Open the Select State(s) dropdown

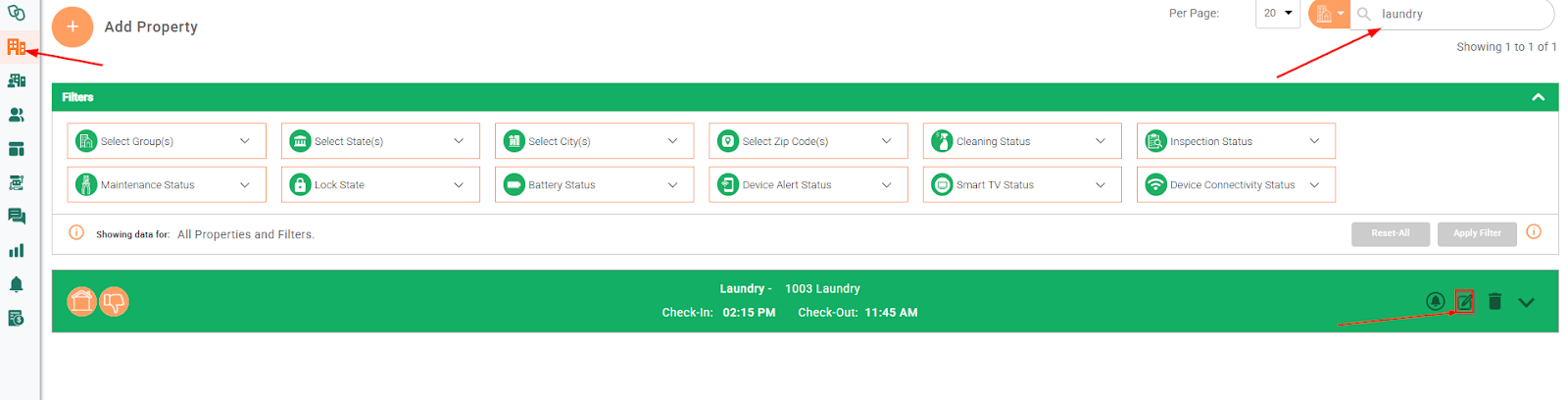coord(380,141)
